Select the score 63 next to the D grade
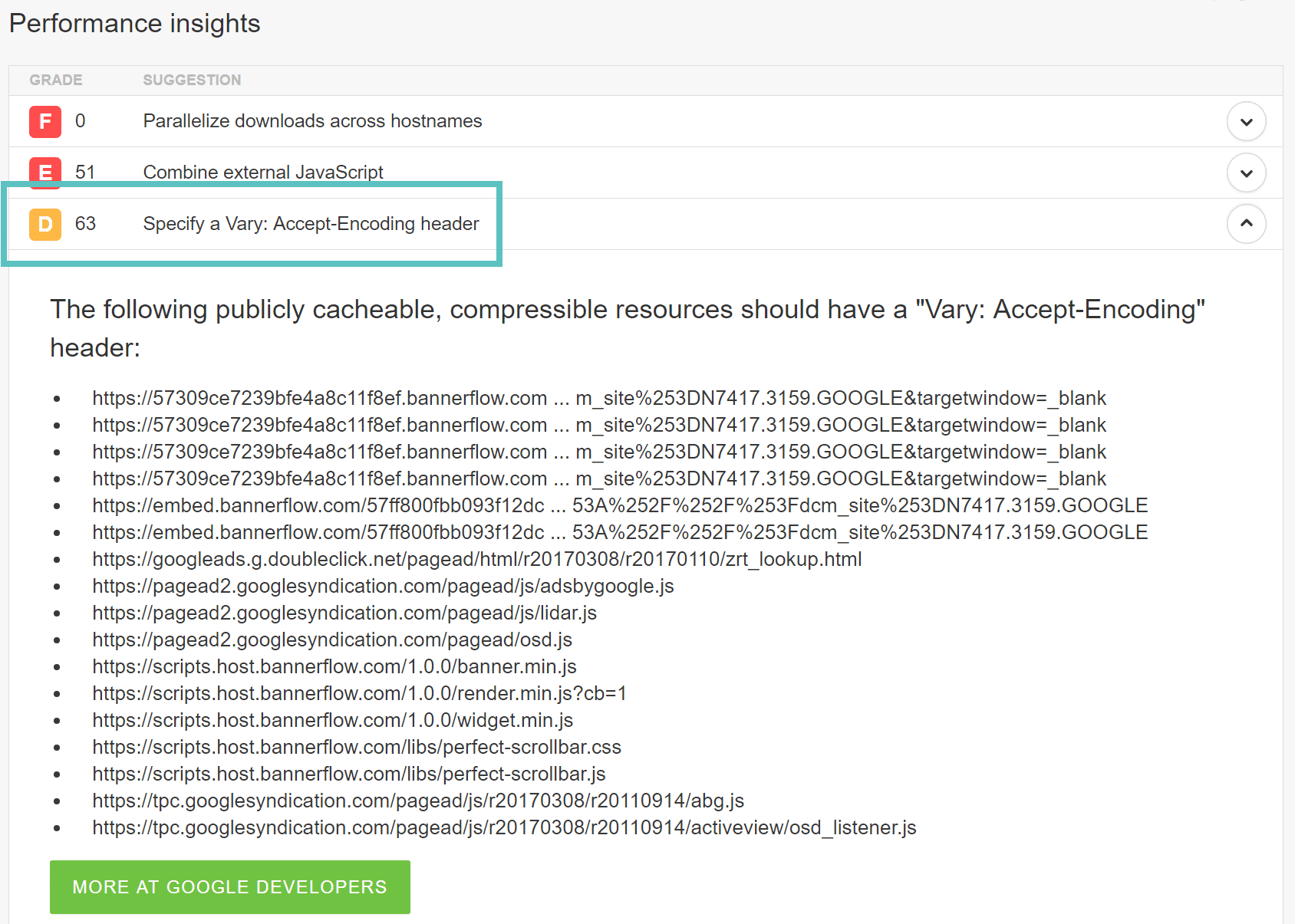 pos(85,224)
